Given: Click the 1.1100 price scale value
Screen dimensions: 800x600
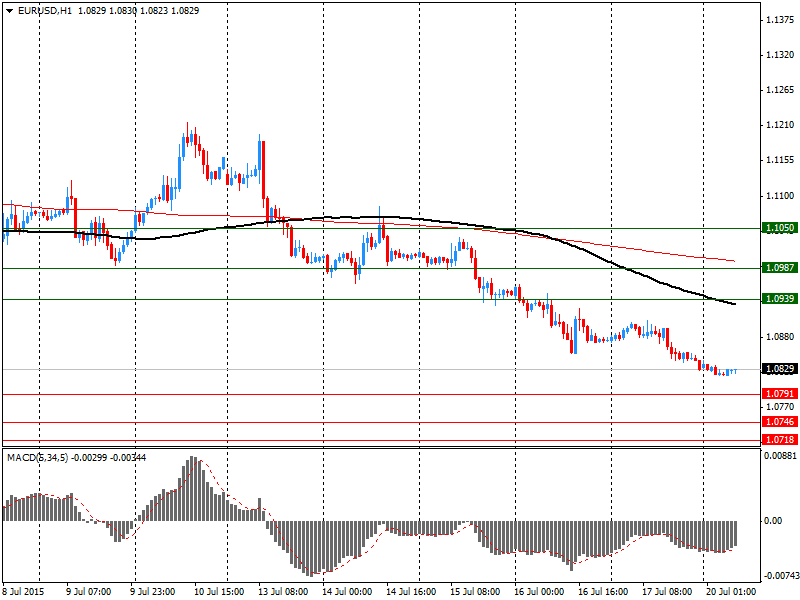Looking at the screenshot, I should coord(780,196).
